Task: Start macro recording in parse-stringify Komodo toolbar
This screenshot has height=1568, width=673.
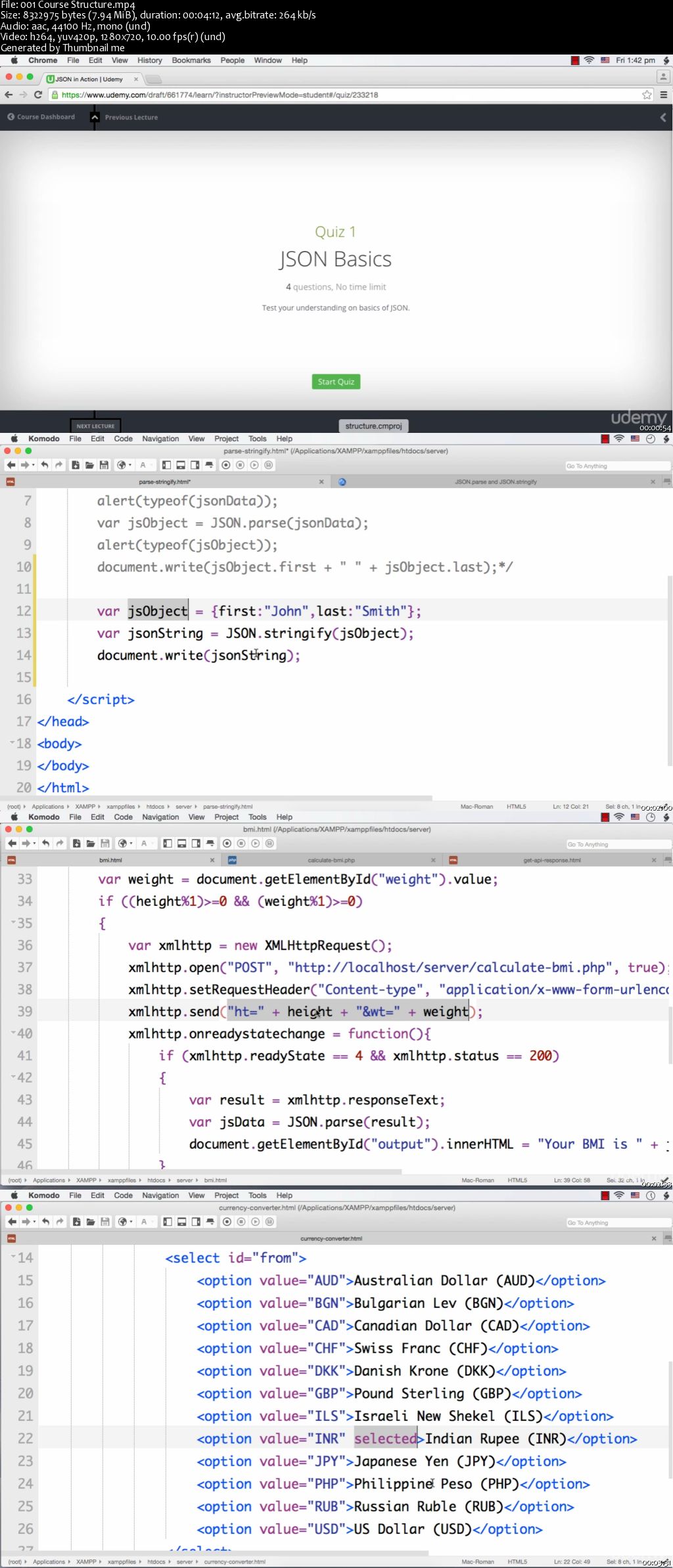Action: click(226, 465)
